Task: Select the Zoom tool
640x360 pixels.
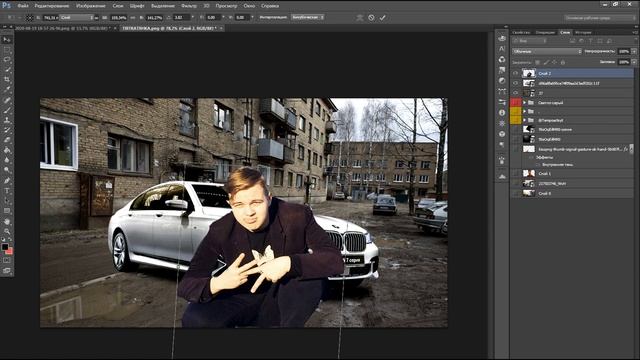Action: (7, 231)
